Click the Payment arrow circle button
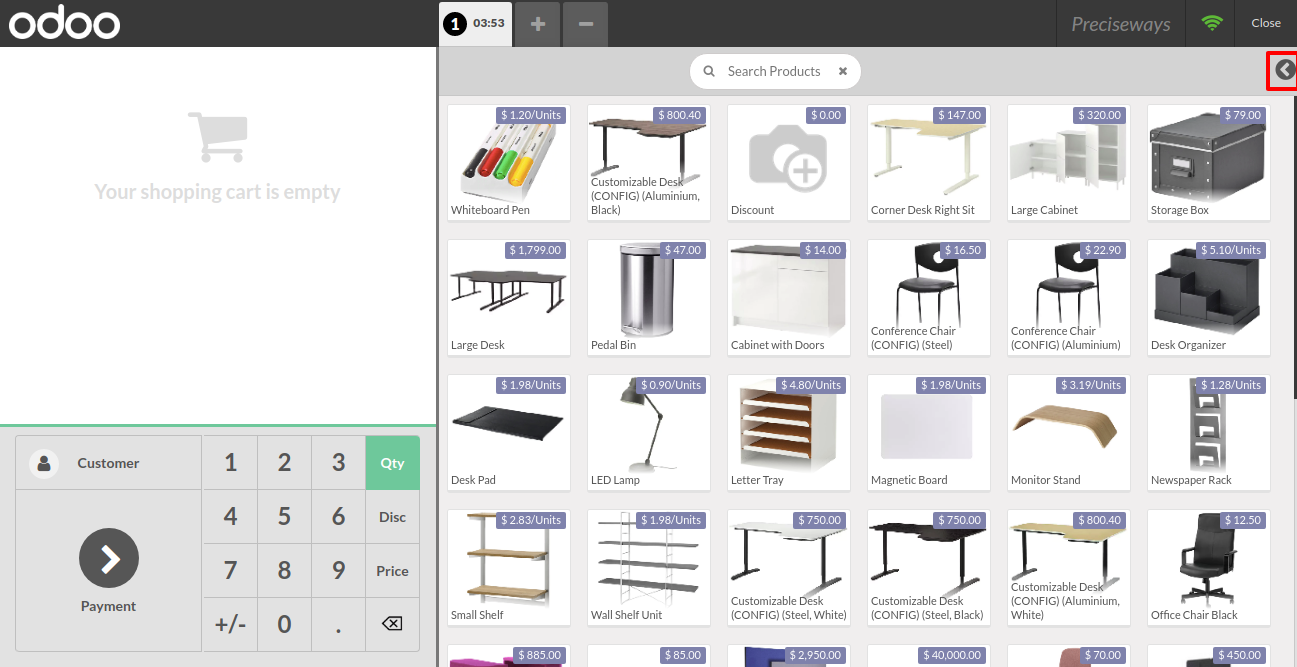The height and width of the screenshot is (667, 1297). pyautogui.click(x=109, y=558)
